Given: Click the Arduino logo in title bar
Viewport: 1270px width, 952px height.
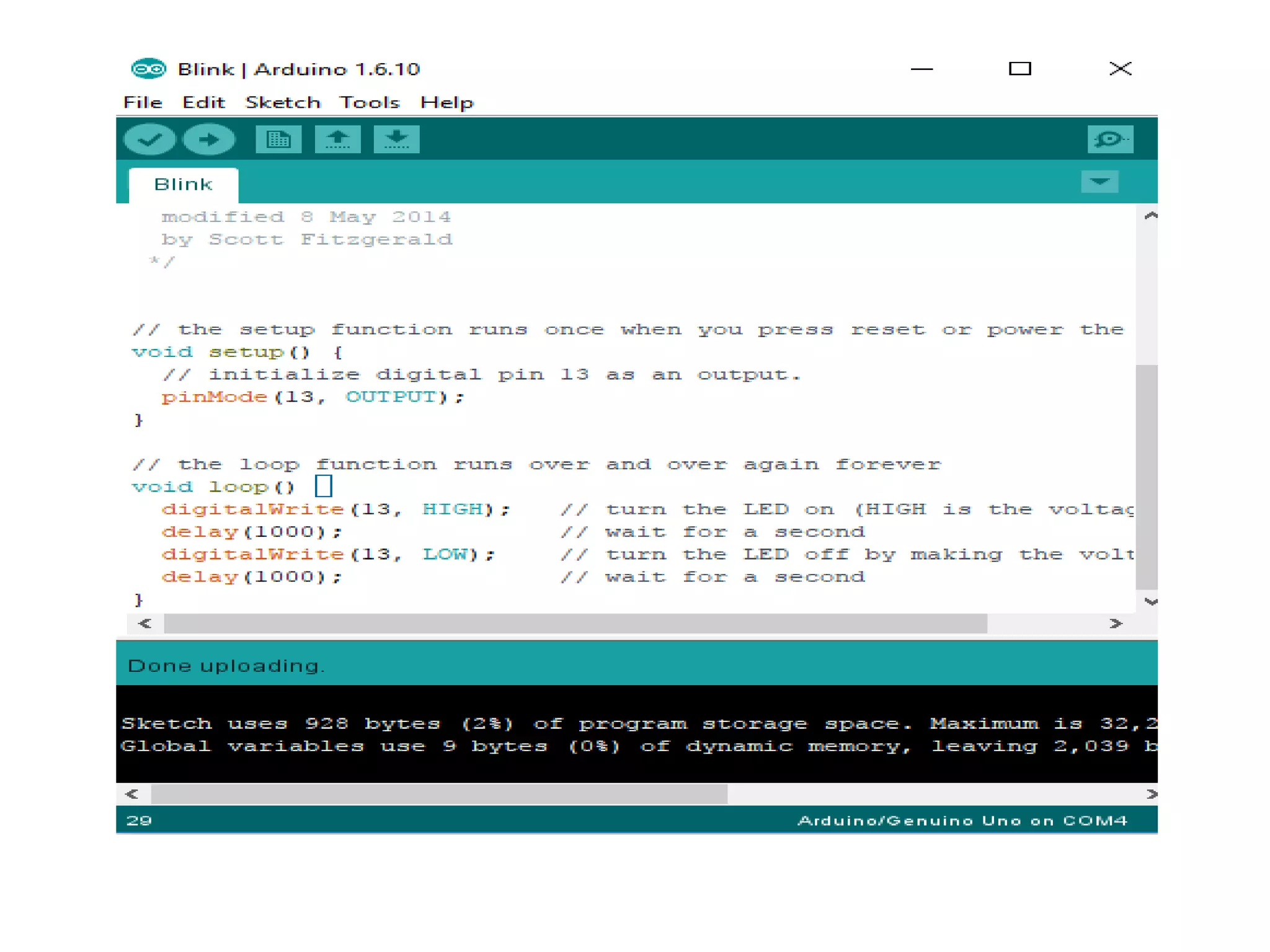Looking at the screenshot, I should click(148, 69).
